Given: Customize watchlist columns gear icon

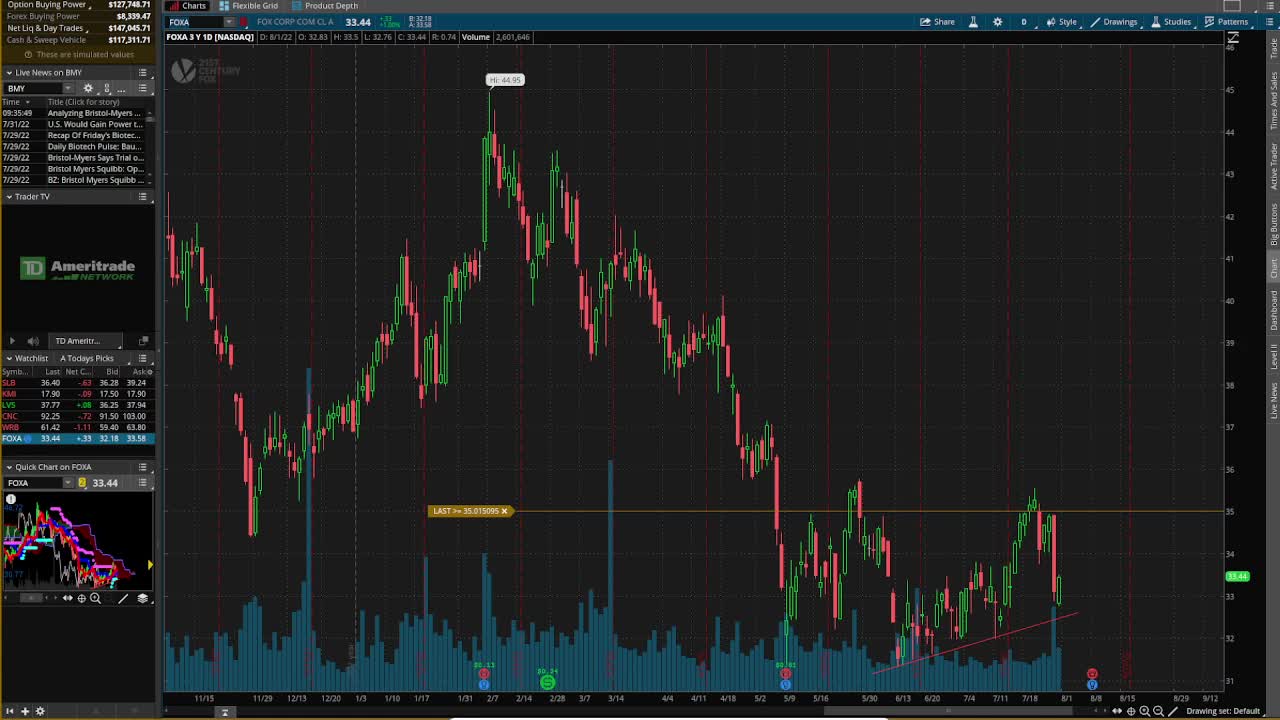Looking at the screenshot, I should [149, 372].
